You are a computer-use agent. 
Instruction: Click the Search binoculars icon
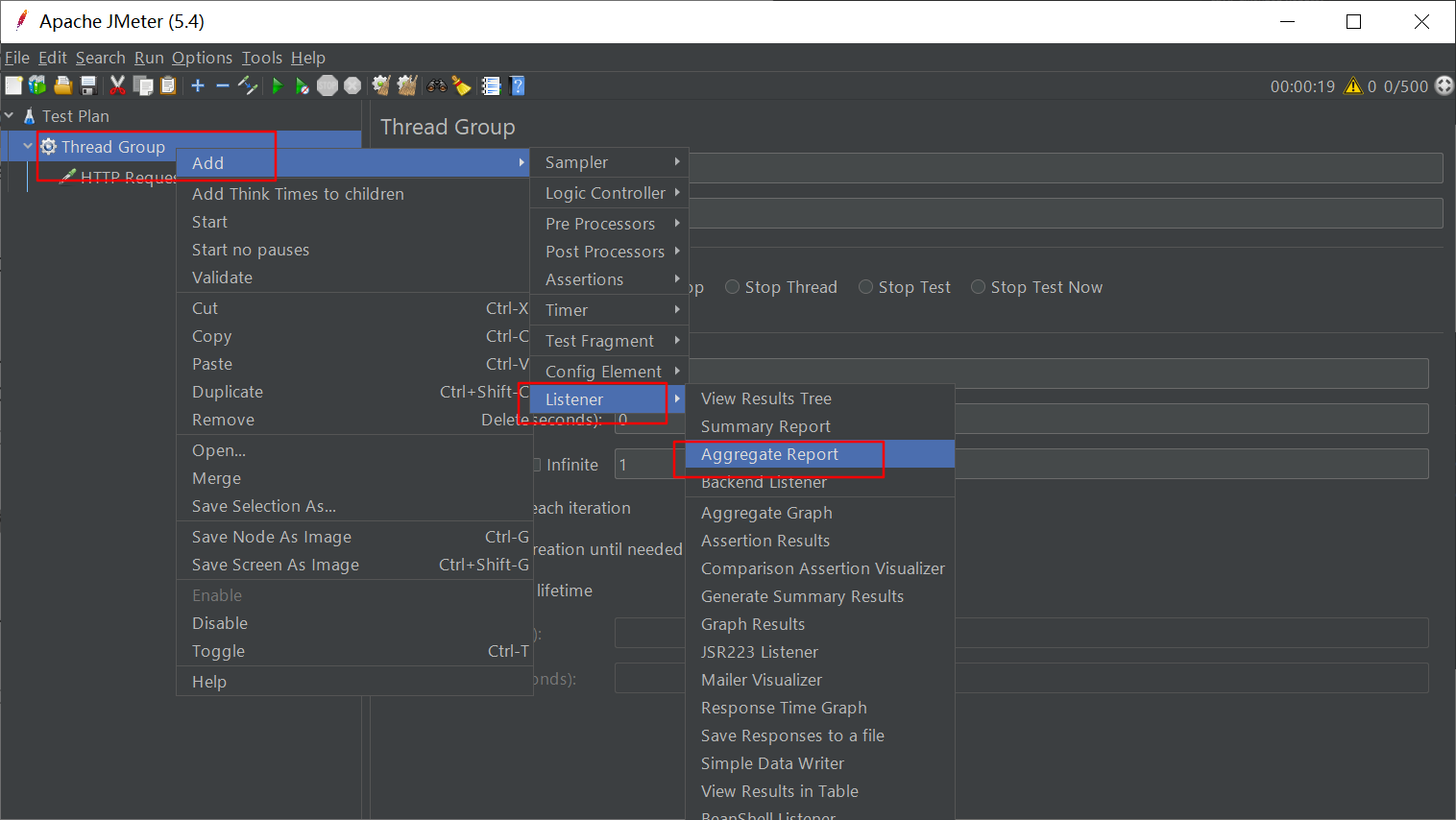437,85
